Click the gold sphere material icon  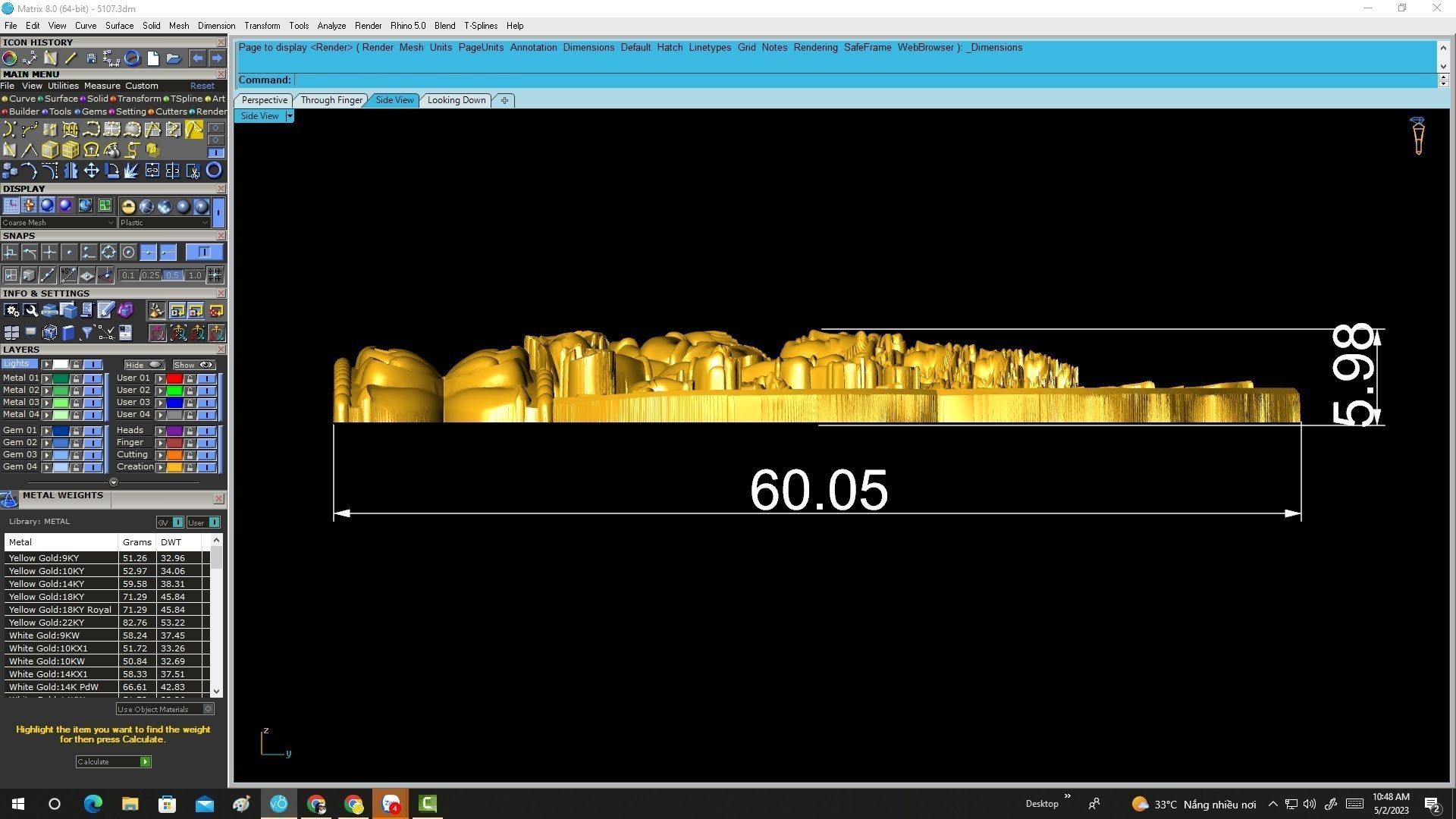[128, 206]
